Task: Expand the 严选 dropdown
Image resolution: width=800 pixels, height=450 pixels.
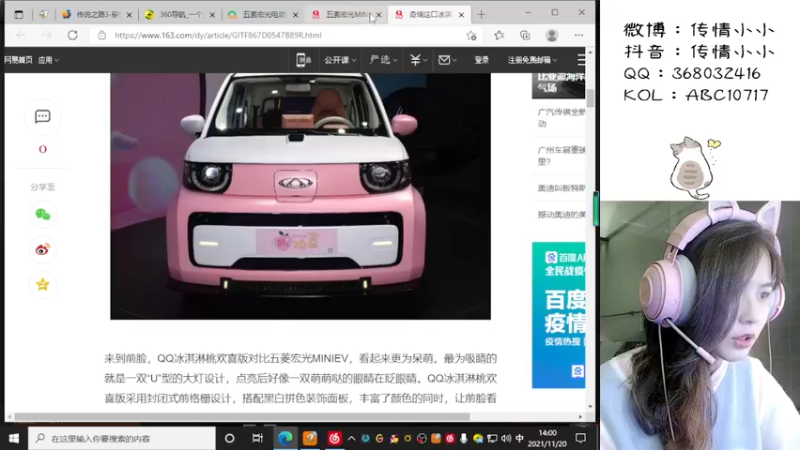Action: tap(383, 60)
